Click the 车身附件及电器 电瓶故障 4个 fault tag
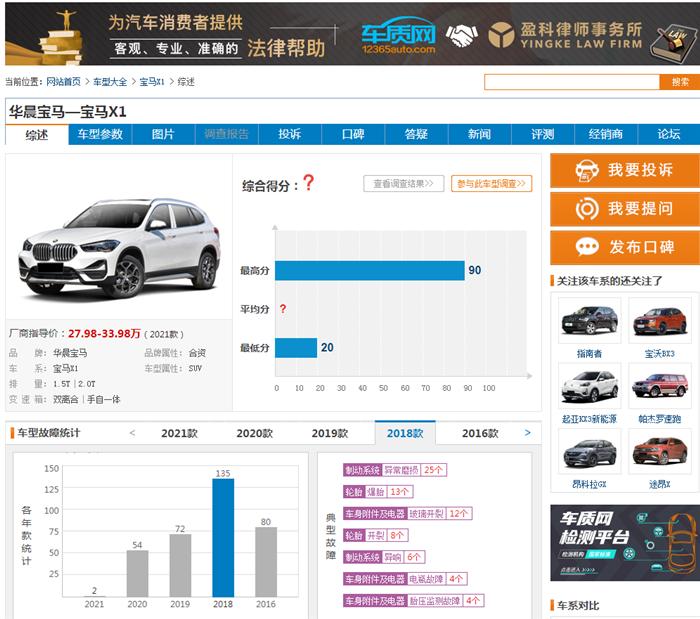700x619 pixels. click(x=405, y=579)
